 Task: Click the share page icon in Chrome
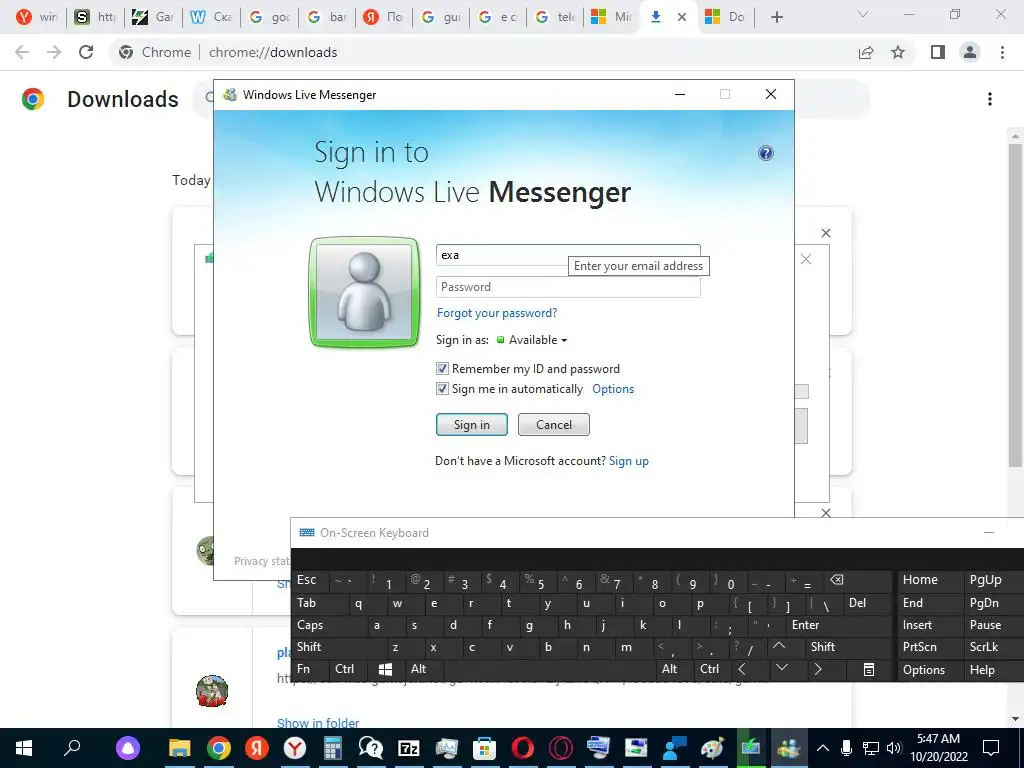(866, 52)
